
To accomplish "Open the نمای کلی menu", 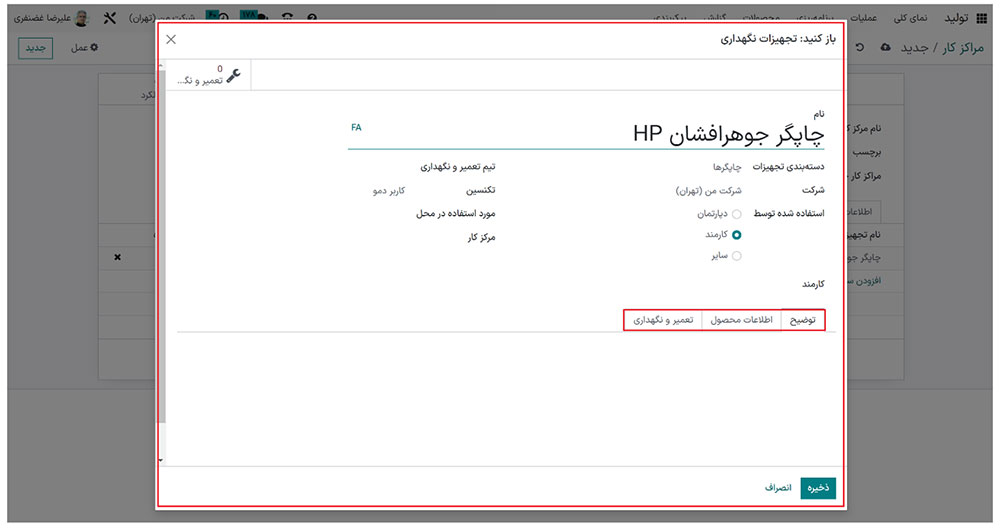I will pyautogui.click(x=910, y=19).
